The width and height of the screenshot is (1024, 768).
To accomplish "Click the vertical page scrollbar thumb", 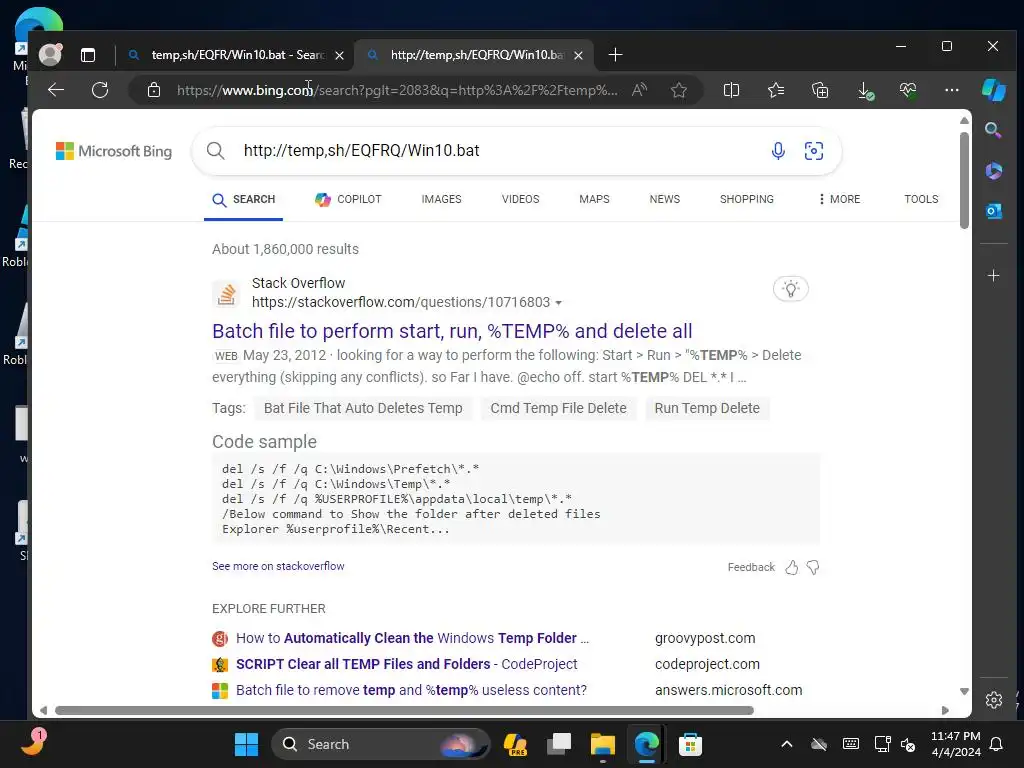I will pyautogui.click(x=964, y=181).
